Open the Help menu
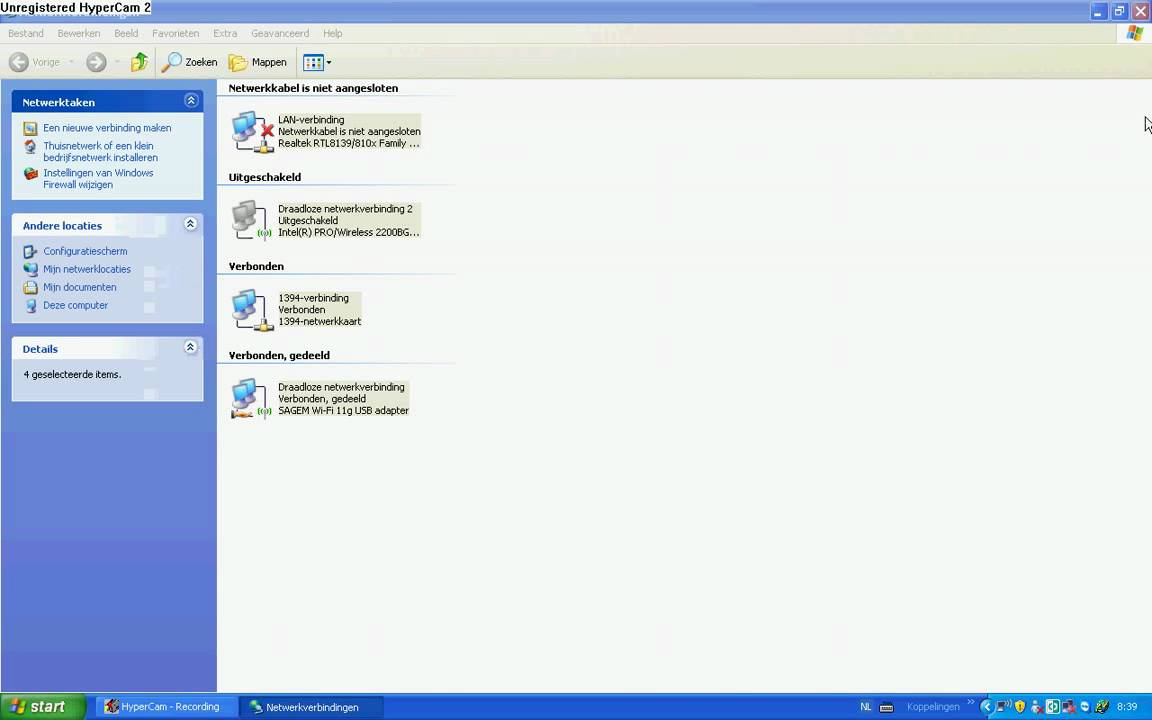1152x720 pixels. point(333,33)
